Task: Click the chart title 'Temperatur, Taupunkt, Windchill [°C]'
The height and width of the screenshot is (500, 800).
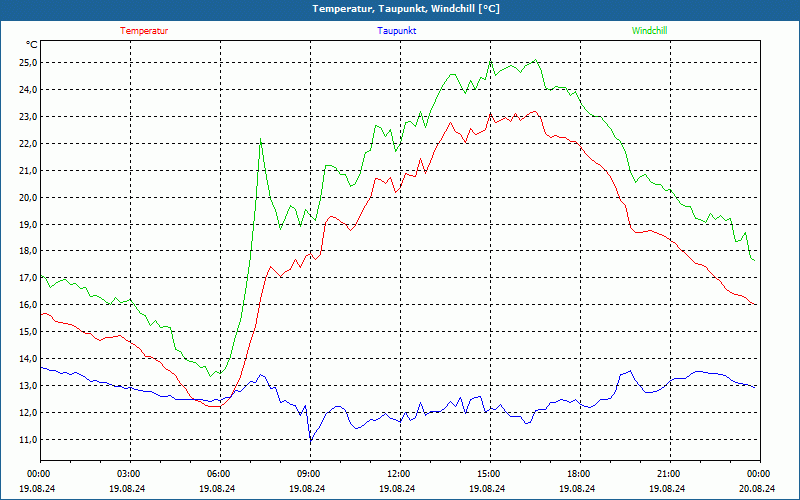Action: [x=406, y=9]
